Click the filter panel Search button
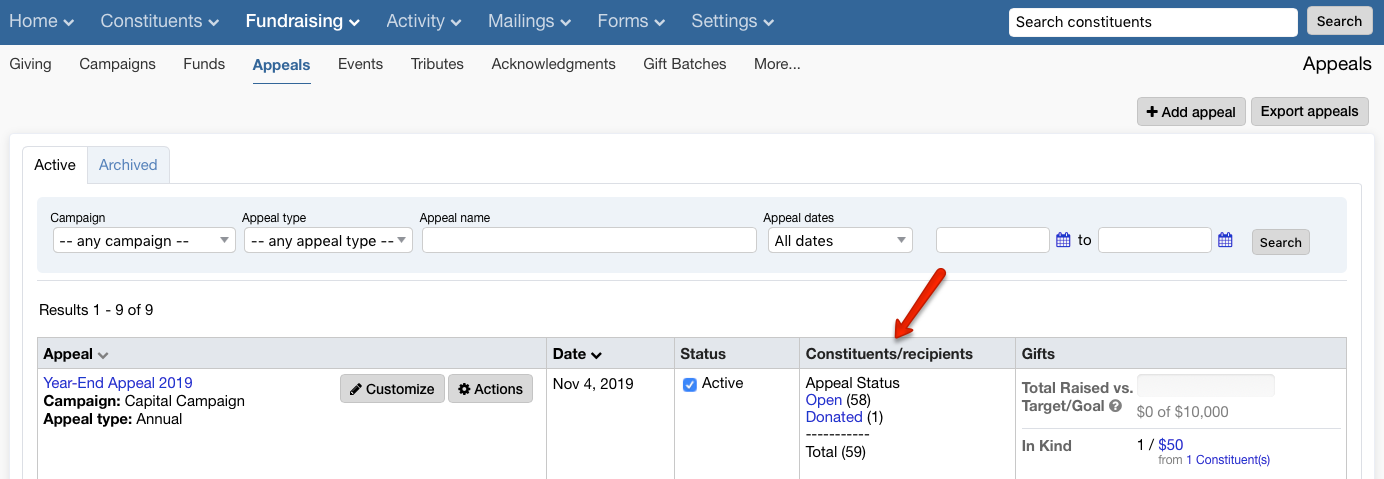Viewport: 1384px width, 479px height. click(1280, 242)
